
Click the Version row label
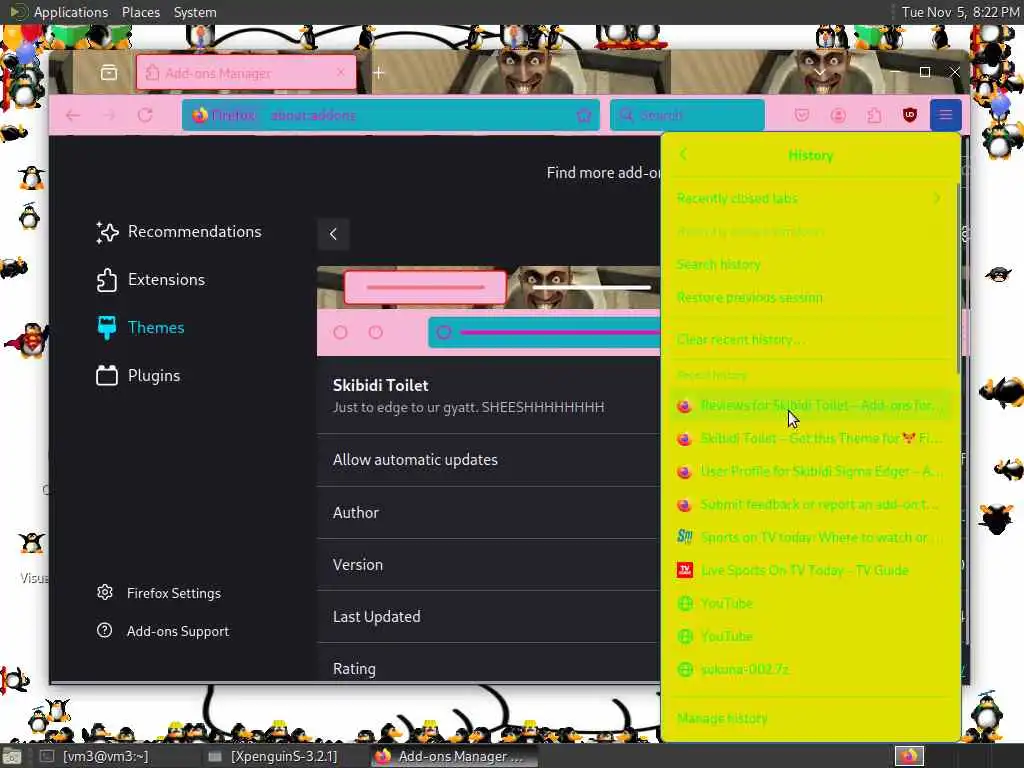(358, 565)
